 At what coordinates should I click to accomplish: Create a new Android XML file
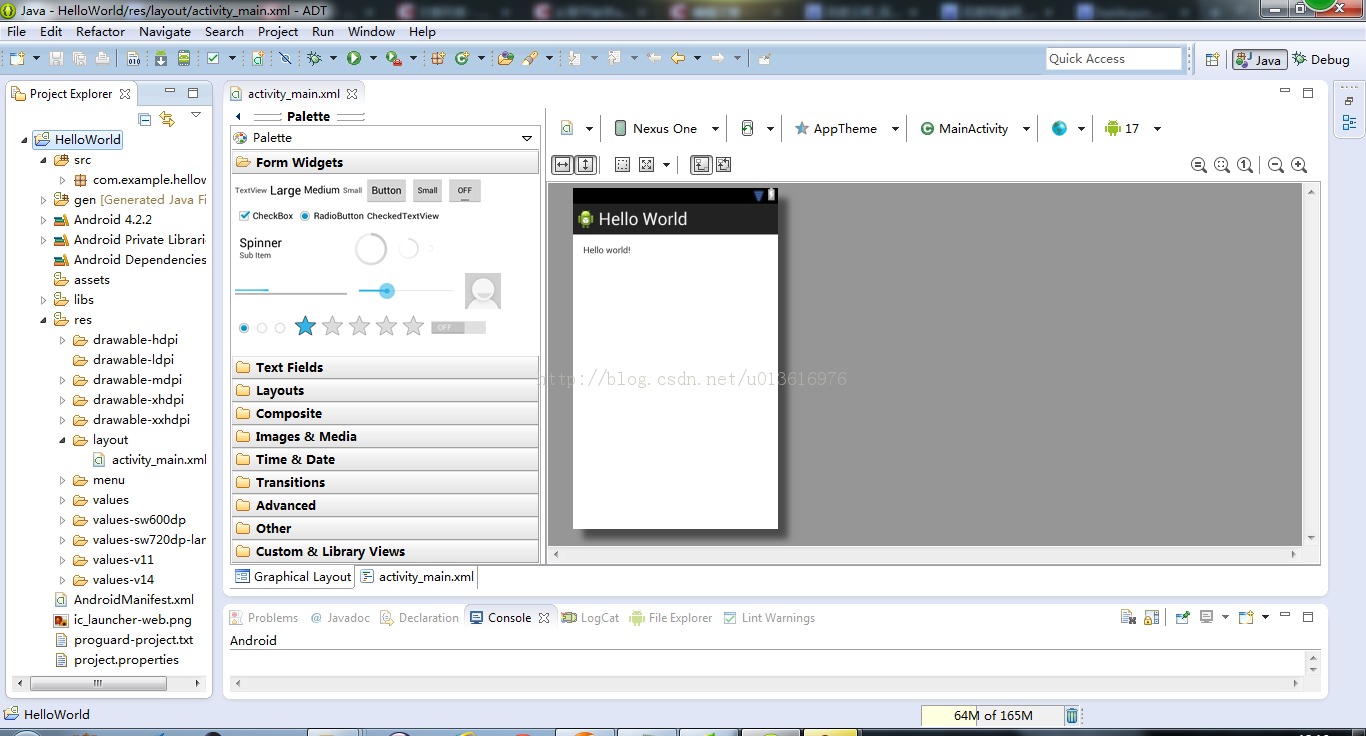pyautogui.click(x=258, y=59)
